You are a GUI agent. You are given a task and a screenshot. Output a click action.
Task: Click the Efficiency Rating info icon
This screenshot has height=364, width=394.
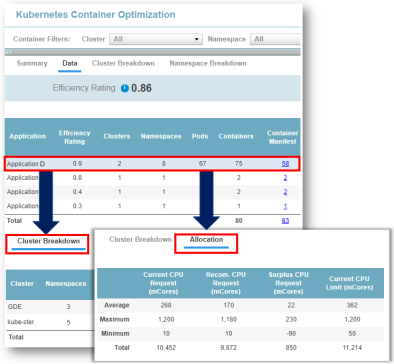coord(125,88)
